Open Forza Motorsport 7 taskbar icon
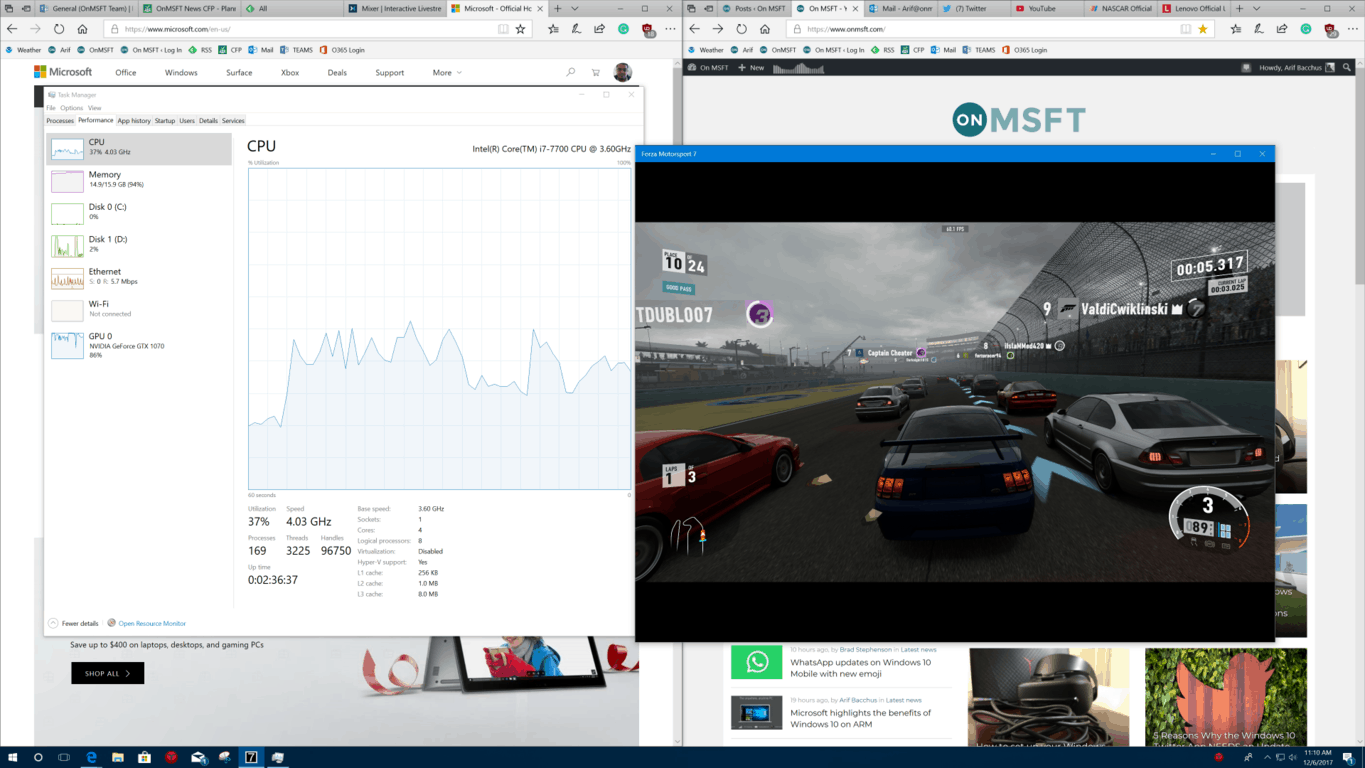Viewport: 1365px width, 768px height. [x=251, y=757]
